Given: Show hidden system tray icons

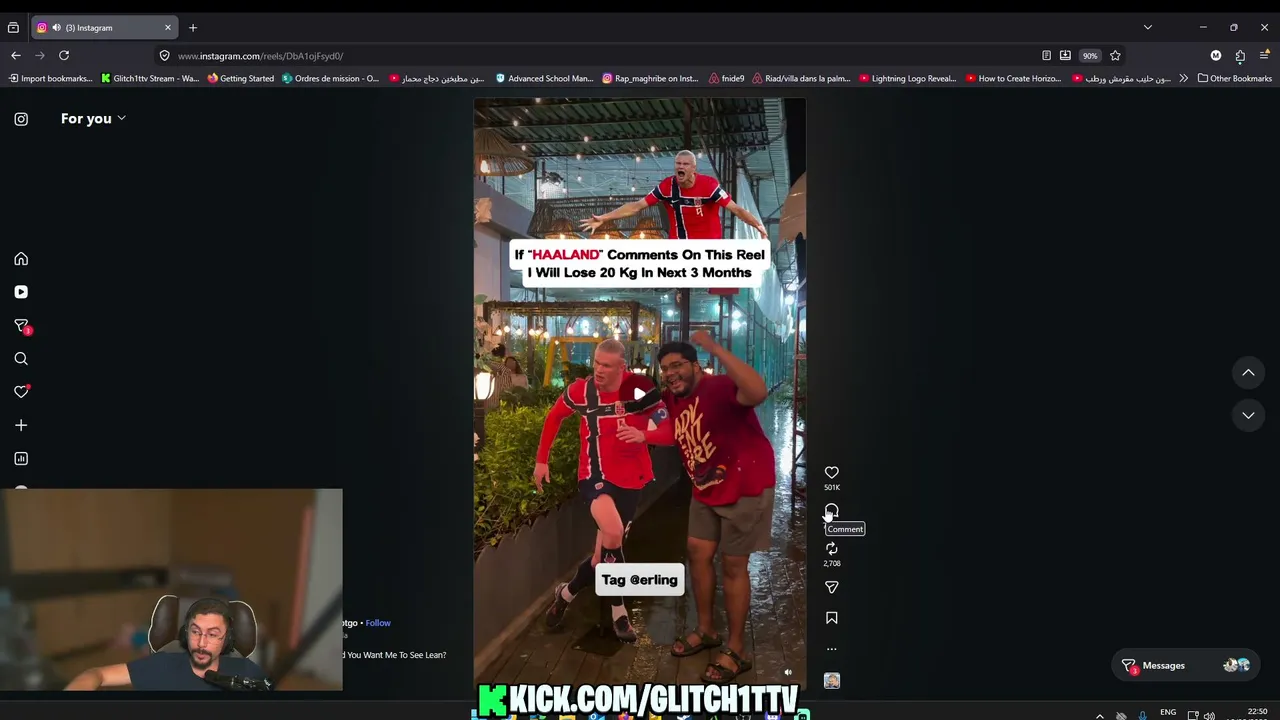Looking at the screenshot, I should click(x=1100, y=715).
